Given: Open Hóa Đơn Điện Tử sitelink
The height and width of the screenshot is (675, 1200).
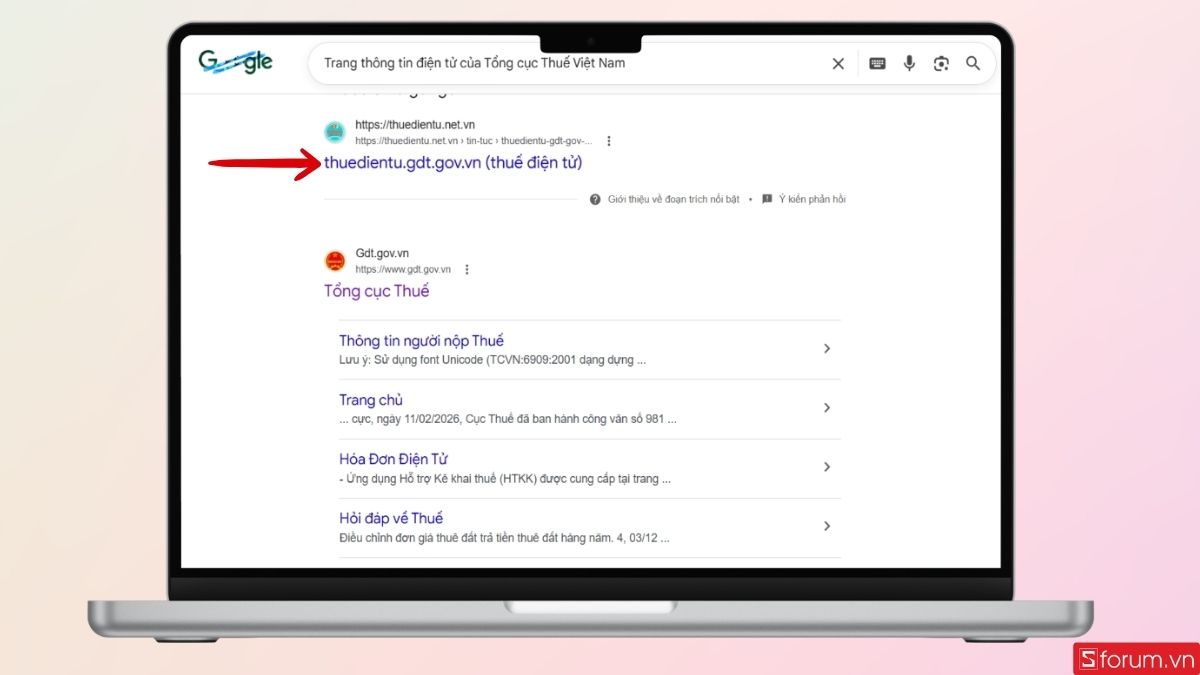Looking at the screenshot, I should coord(393,459).
